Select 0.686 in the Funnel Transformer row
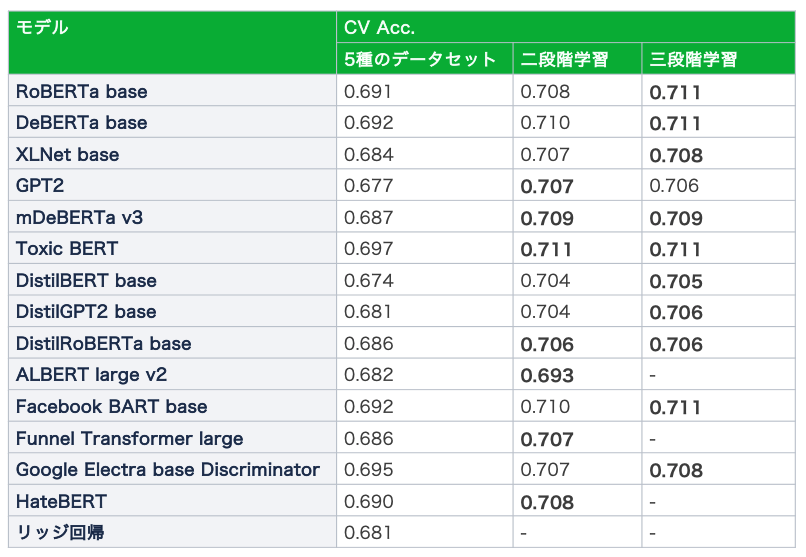Viewport: 806px width, 557px height. (x=369, y=438)
